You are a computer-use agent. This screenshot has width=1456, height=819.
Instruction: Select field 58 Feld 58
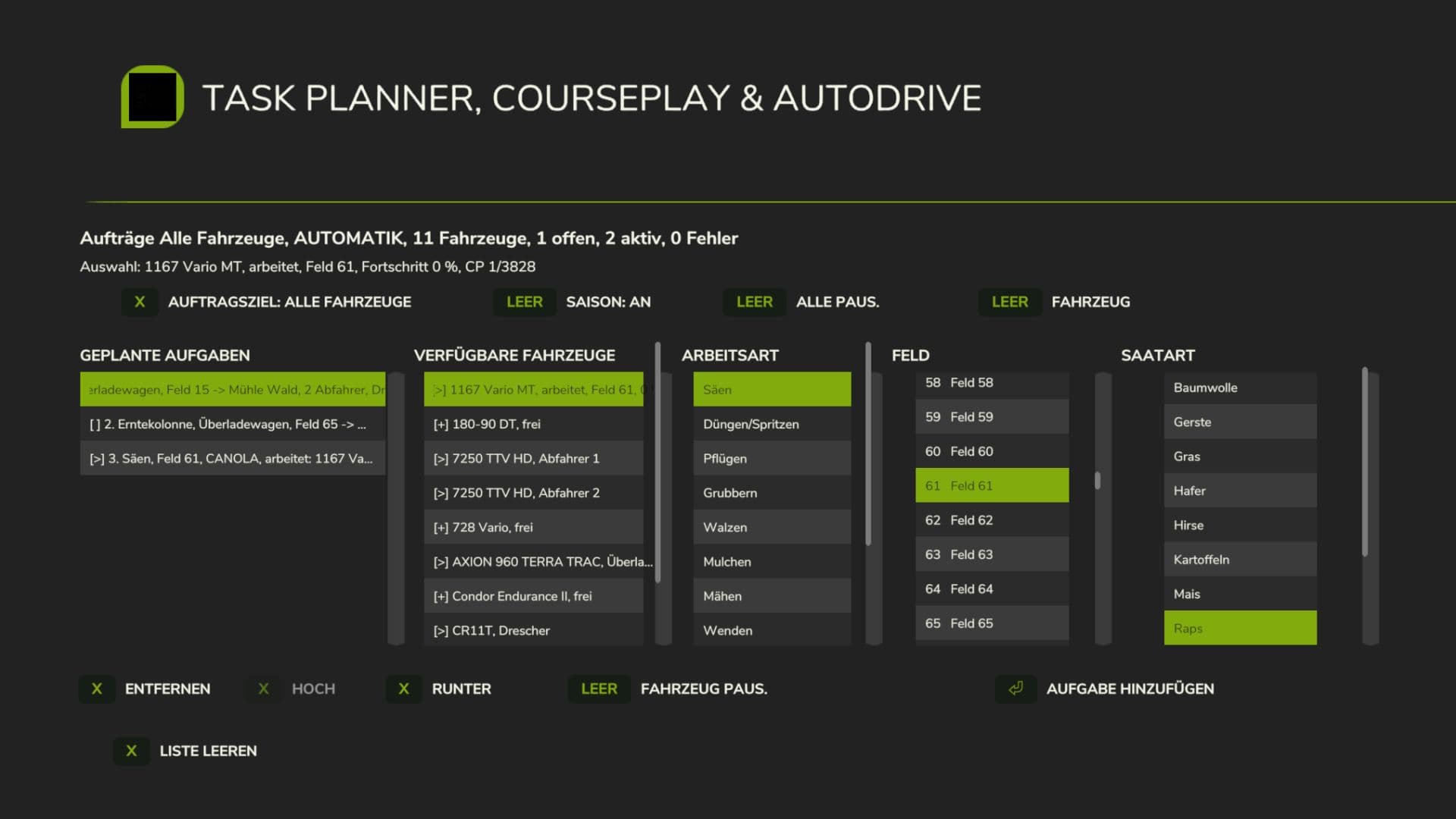[992, 384]
